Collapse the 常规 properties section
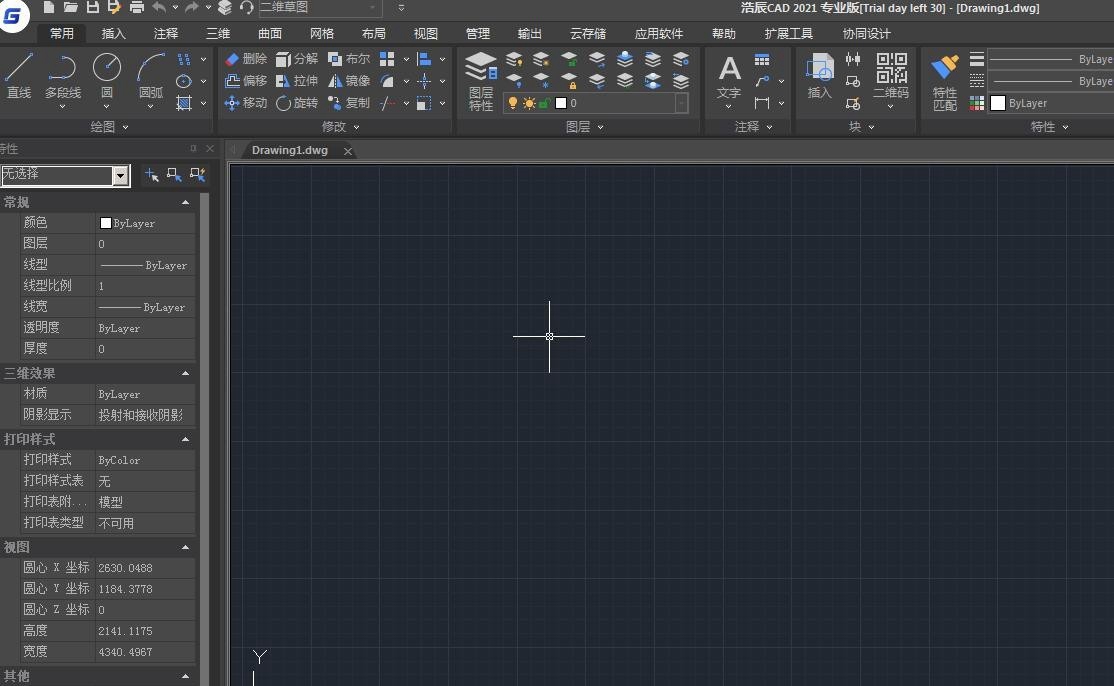1114x686 pixels. (x=185, y=202)
